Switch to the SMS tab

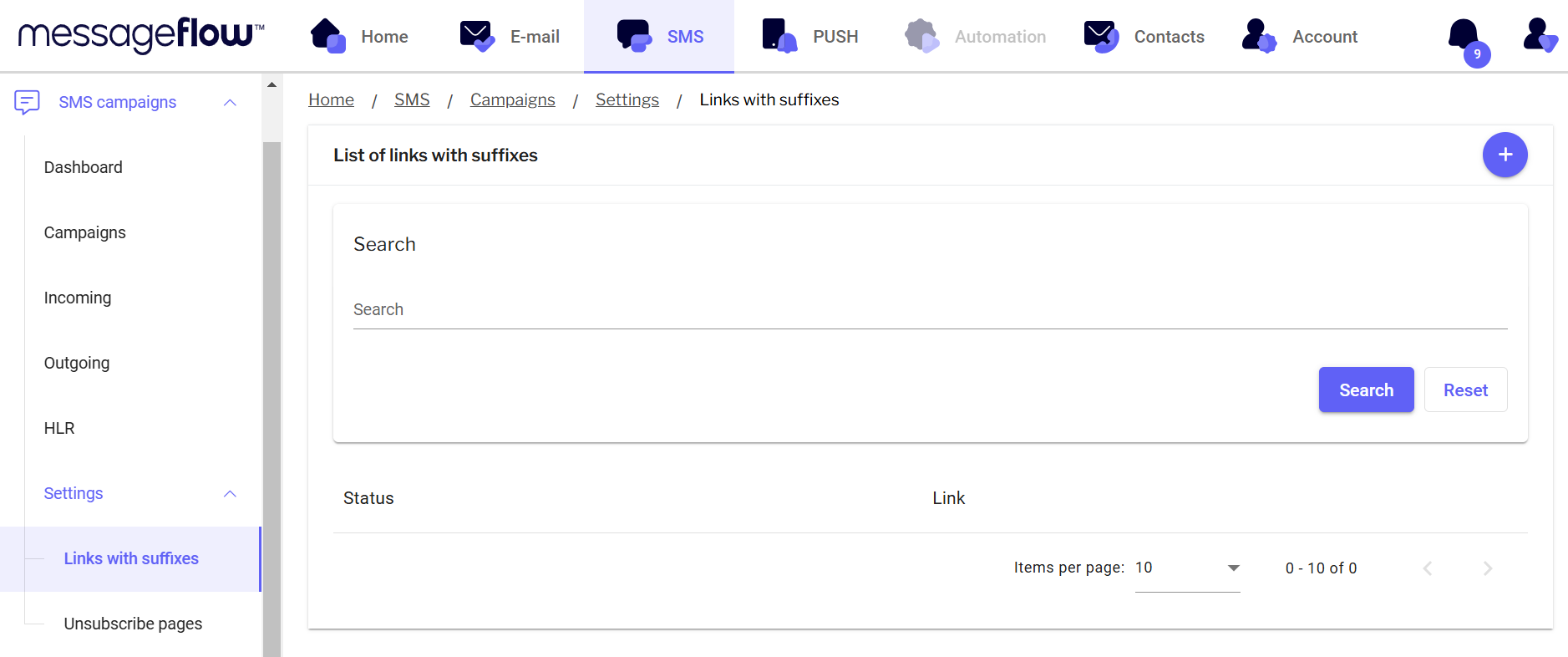[x=659, y=37]
